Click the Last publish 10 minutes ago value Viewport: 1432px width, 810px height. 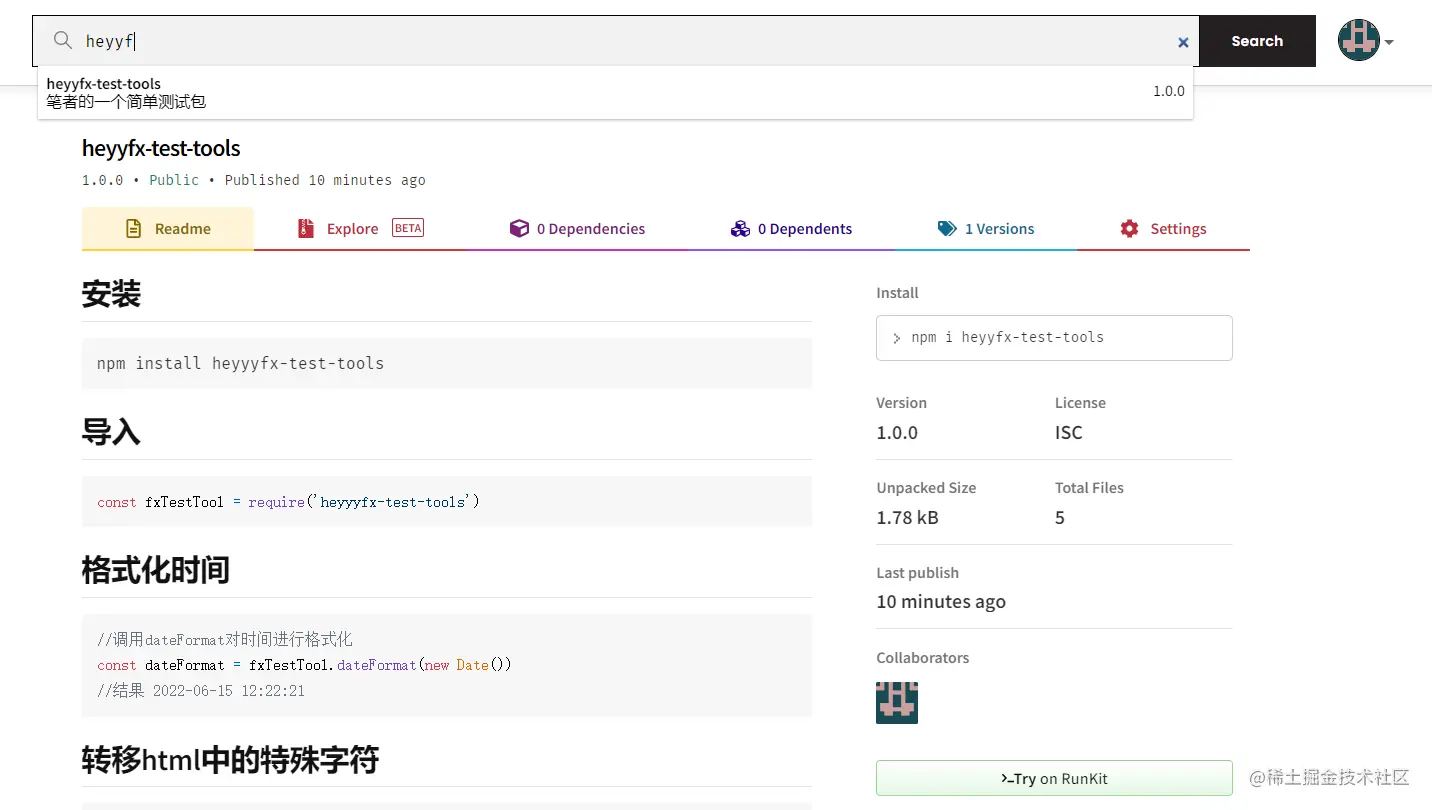[941, 602]
